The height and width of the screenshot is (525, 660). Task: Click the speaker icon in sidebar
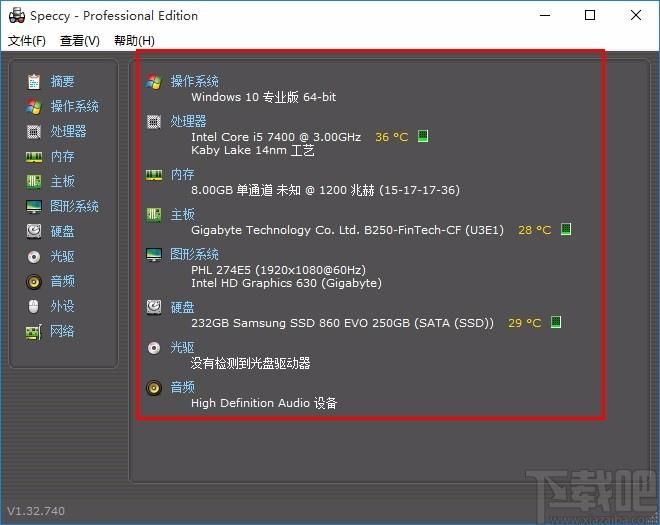tap(34, 281)
